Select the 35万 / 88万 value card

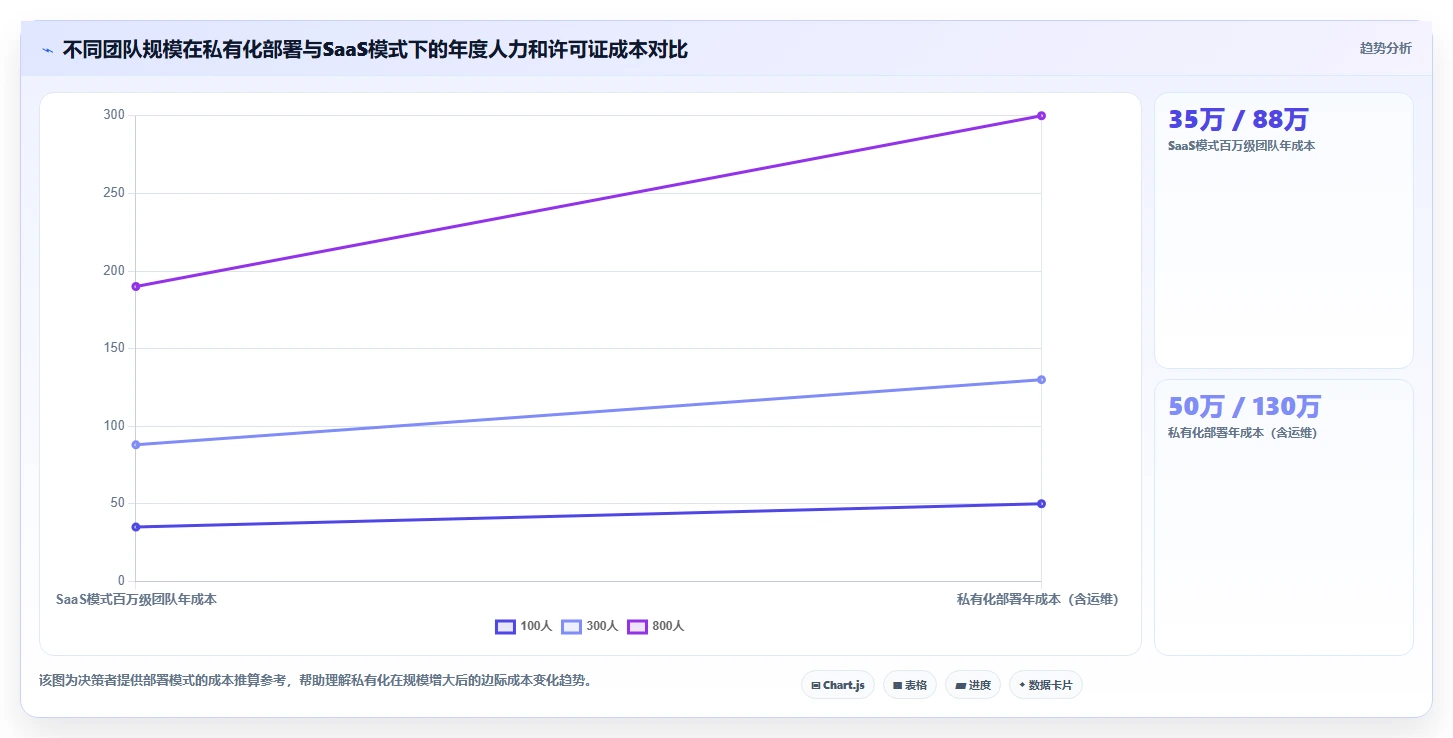point(1283,230)
